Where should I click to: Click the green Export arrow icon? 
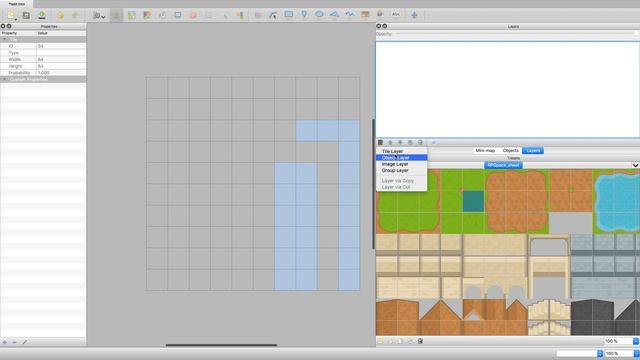(x=42, y=16)
